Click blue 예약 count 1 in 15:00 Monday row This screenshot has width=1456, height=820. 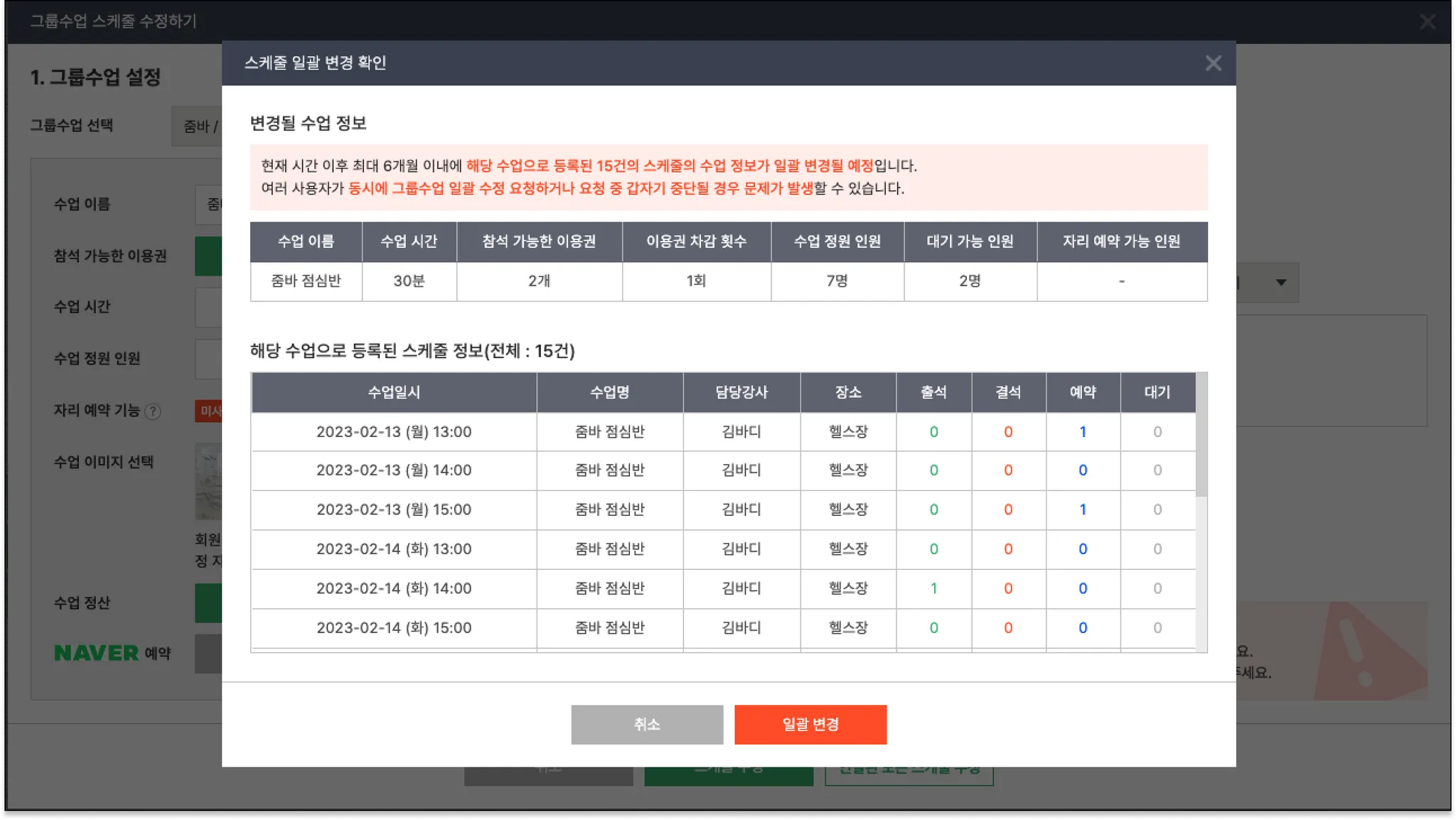point(1082,509)
